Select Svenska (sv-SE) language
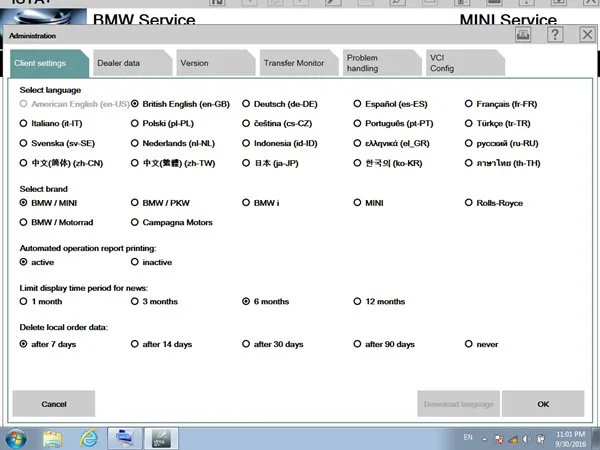This screenshot has height=450, width=600. pos(57,143)
